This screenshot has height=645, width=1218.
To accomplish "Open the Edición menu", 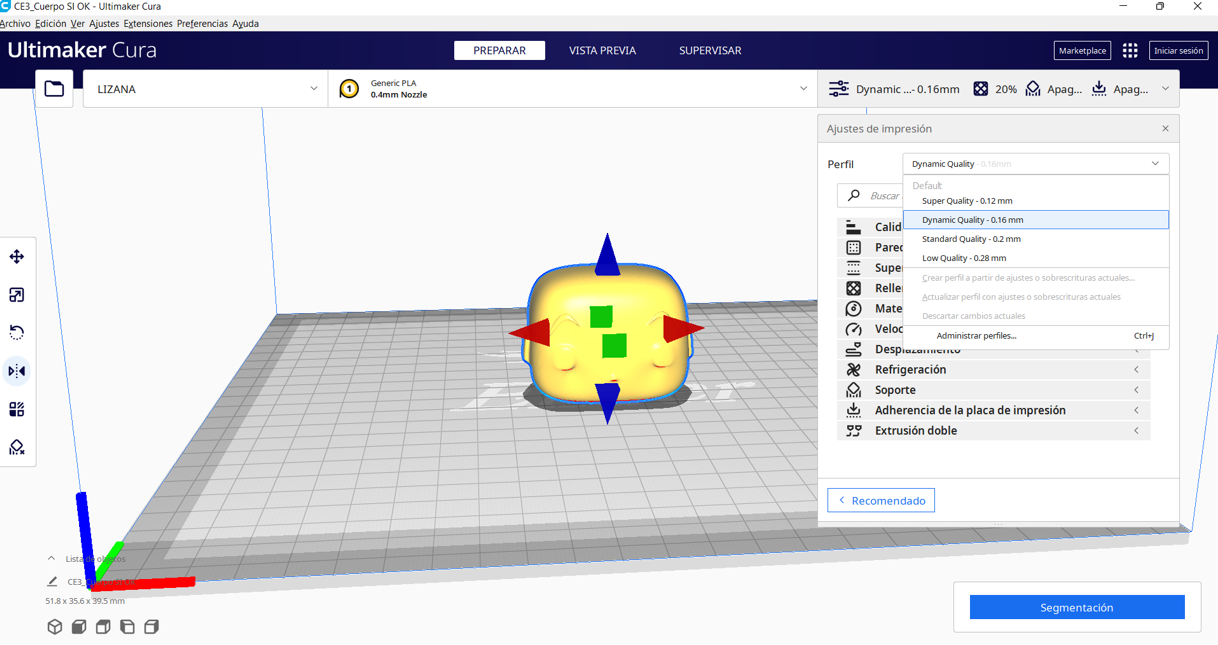I will click(x=50, y=24).
